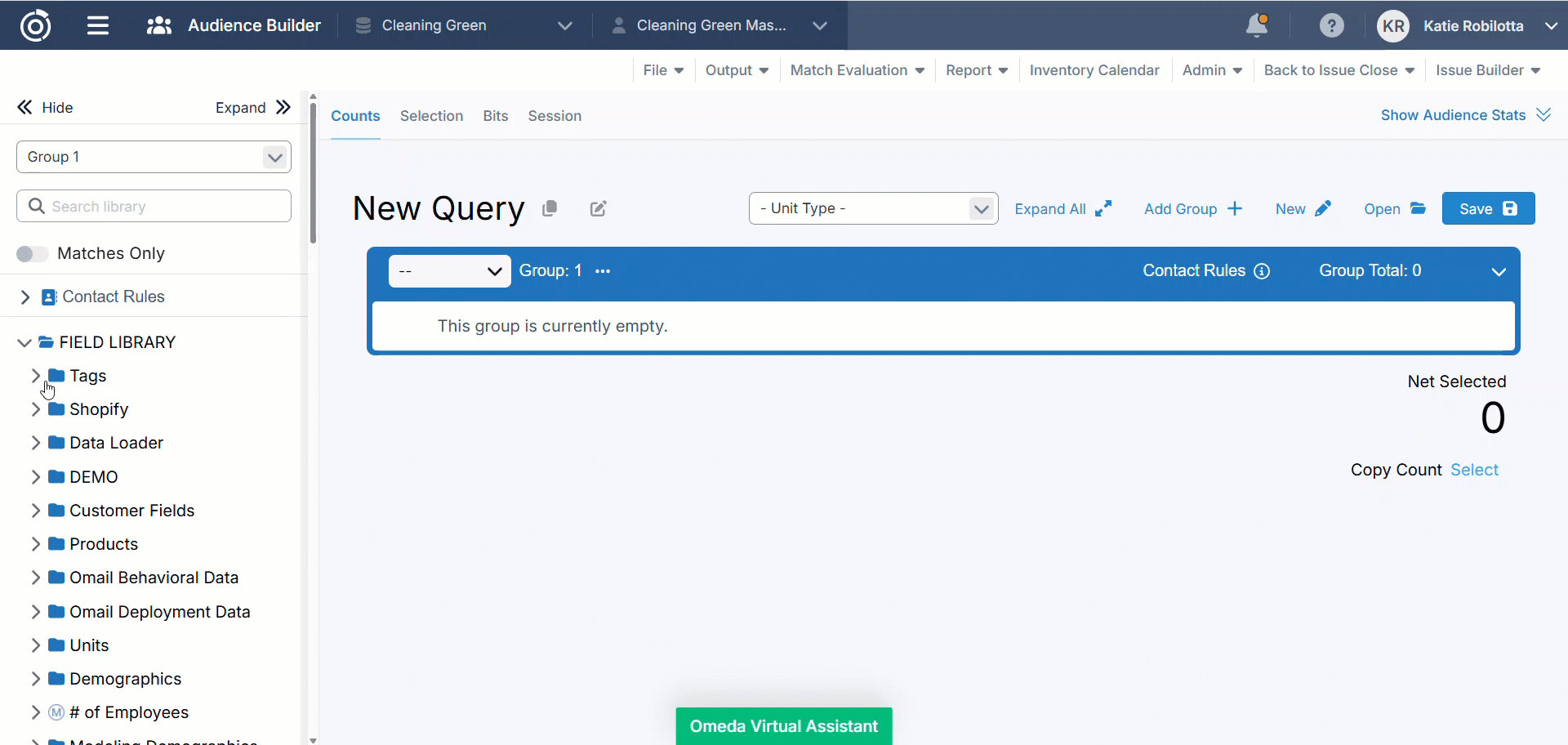This screenshot has width=1568, height=745.
Task: Click Add Group plus button
Action: (x=1192, y=209)
